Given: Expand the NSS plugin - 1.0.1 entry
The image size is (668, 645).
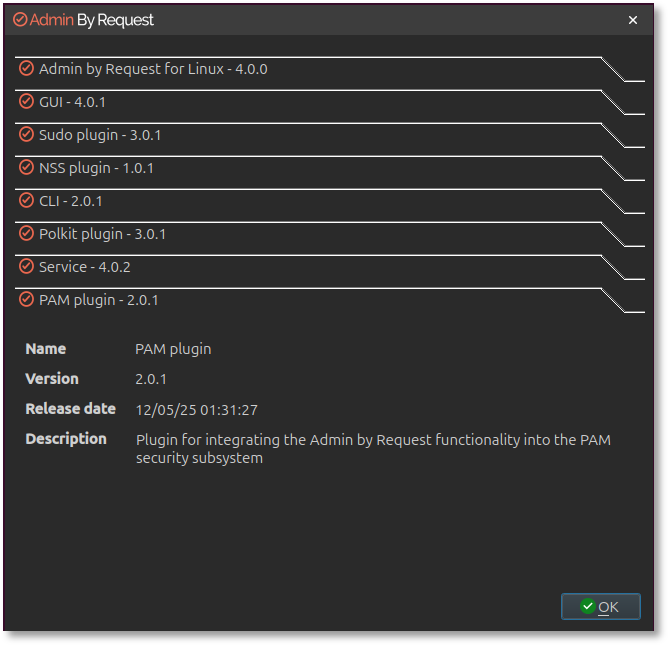Looking at the screenshot, I should pyautogui.click(x=96, y=168).
